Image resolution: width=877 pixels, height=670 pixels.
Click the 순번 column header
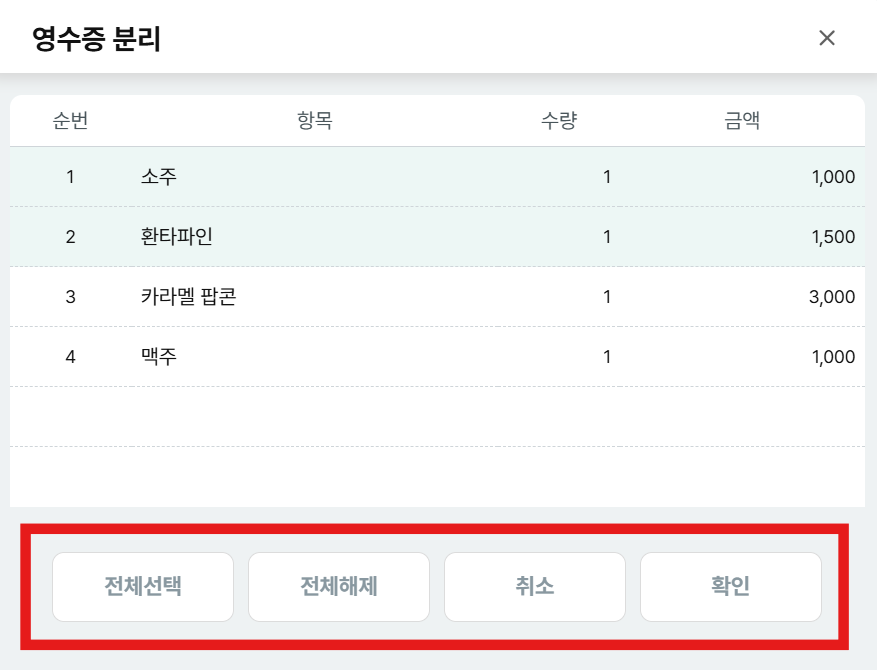tap(70, 122)
